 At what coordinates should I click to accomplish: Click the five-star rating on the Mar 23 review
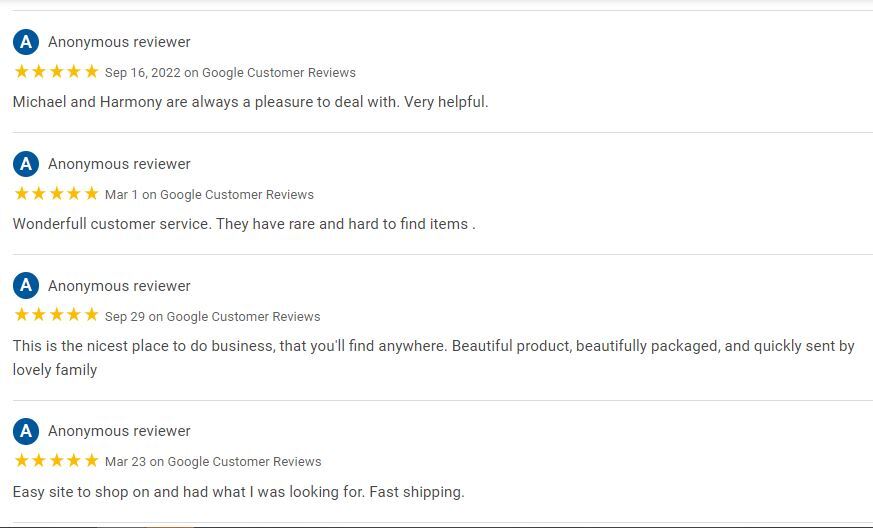coord(56,460)
